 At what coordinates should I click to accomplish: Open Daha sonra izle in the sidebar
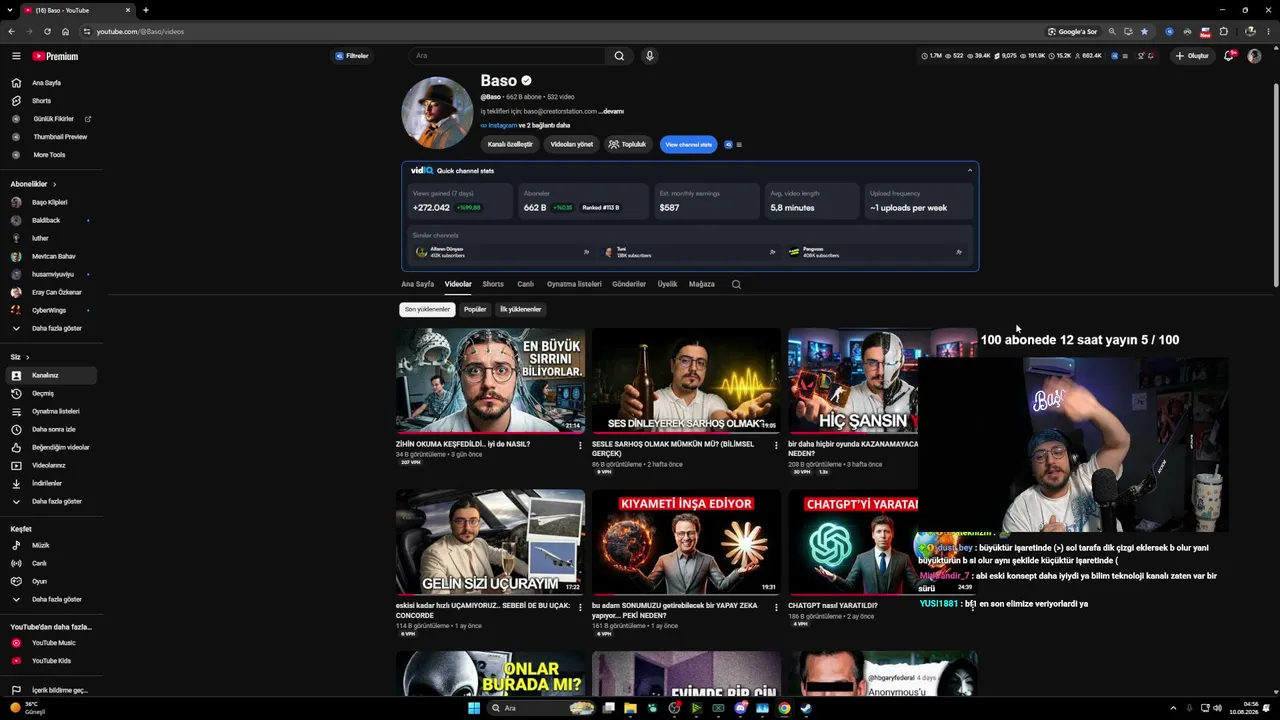[51, 429]
